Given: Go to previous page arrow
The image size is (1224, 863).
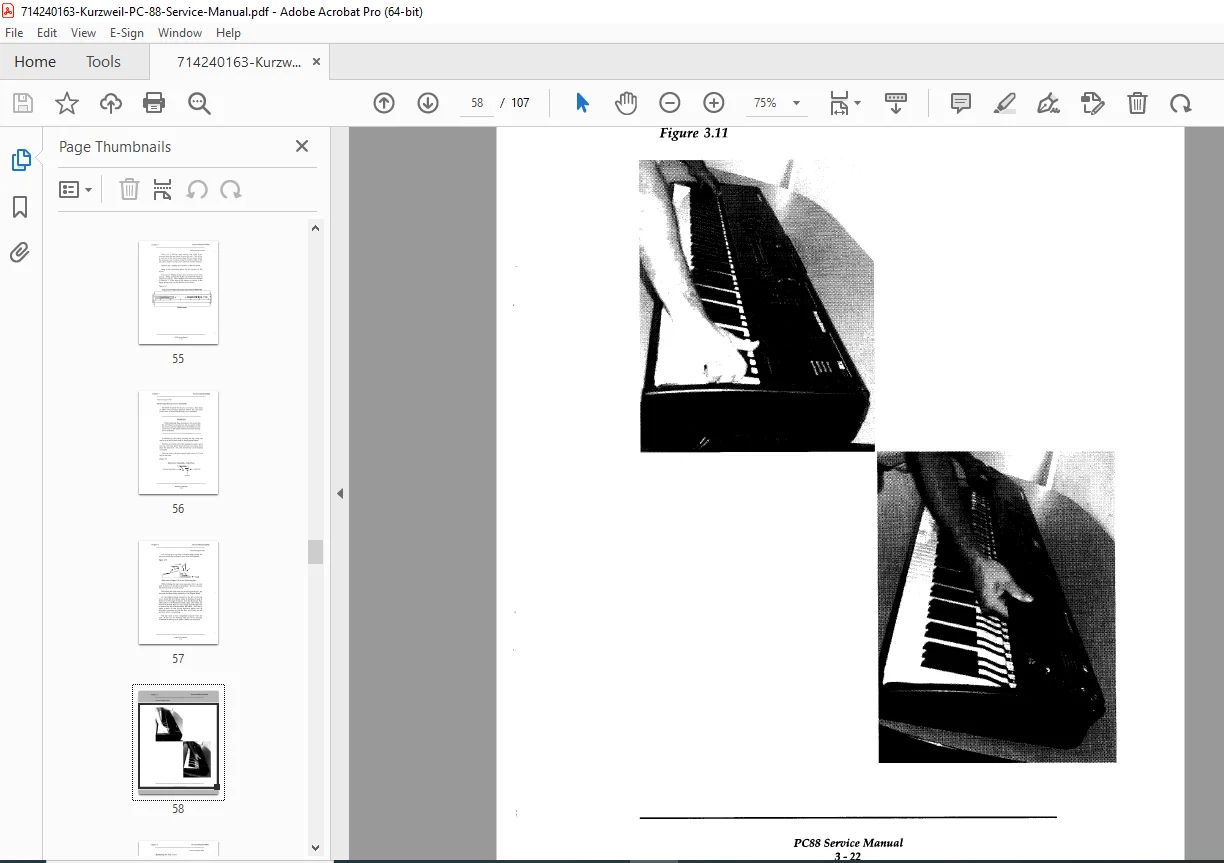Looking at the screenshot, I should 384,103.
